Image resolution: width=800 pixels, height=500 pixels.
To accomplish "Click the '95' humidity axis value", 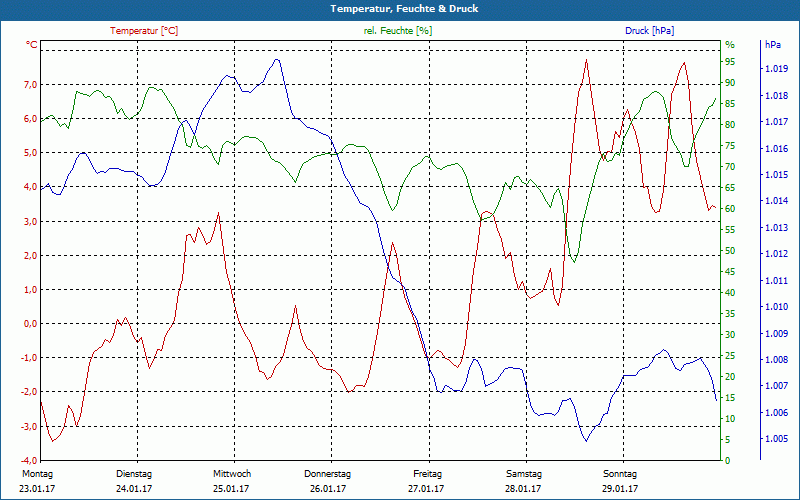I will click(x=730, y=62).
